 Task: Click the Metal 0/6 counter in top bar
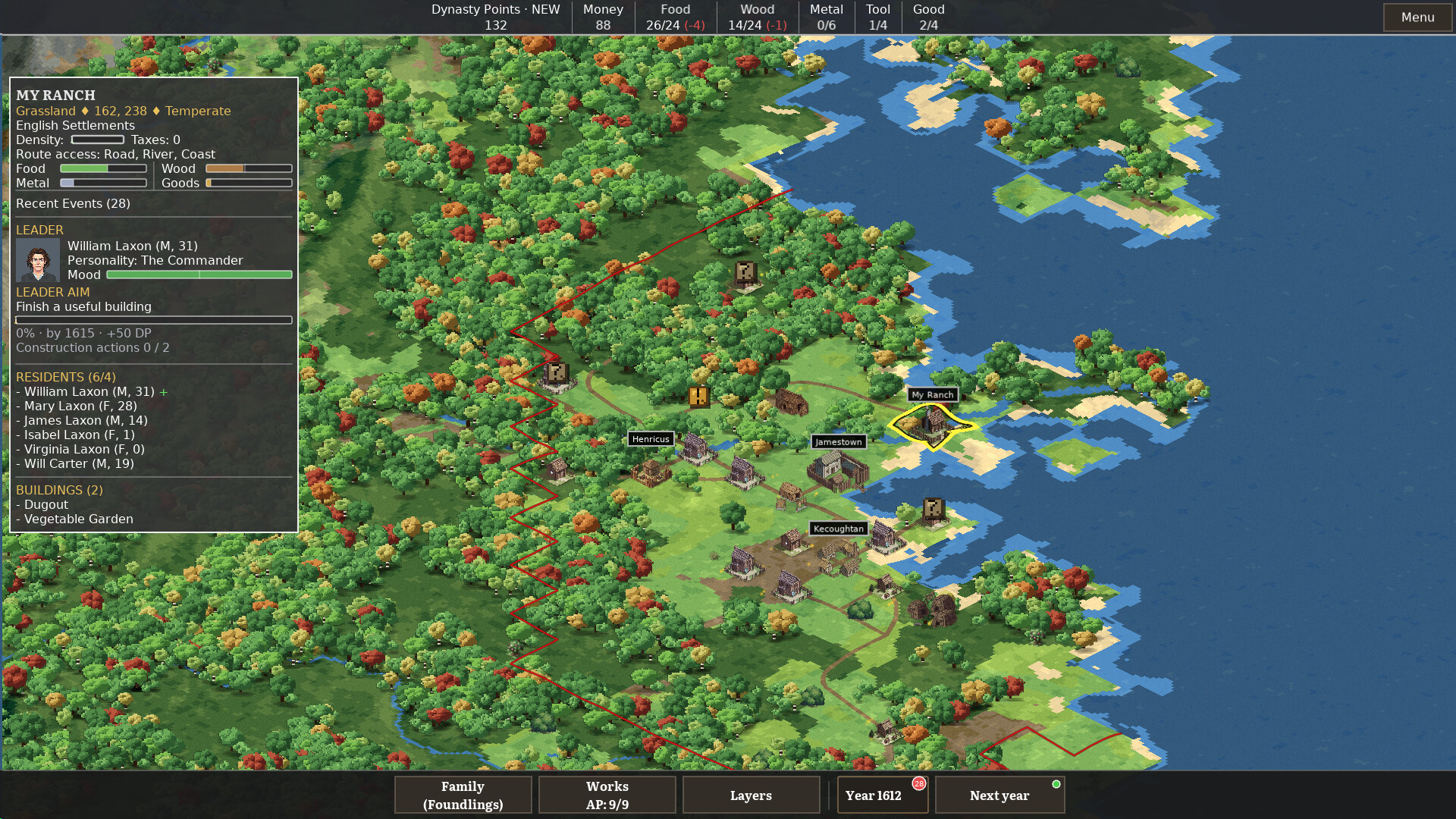(x=826, y=17)
